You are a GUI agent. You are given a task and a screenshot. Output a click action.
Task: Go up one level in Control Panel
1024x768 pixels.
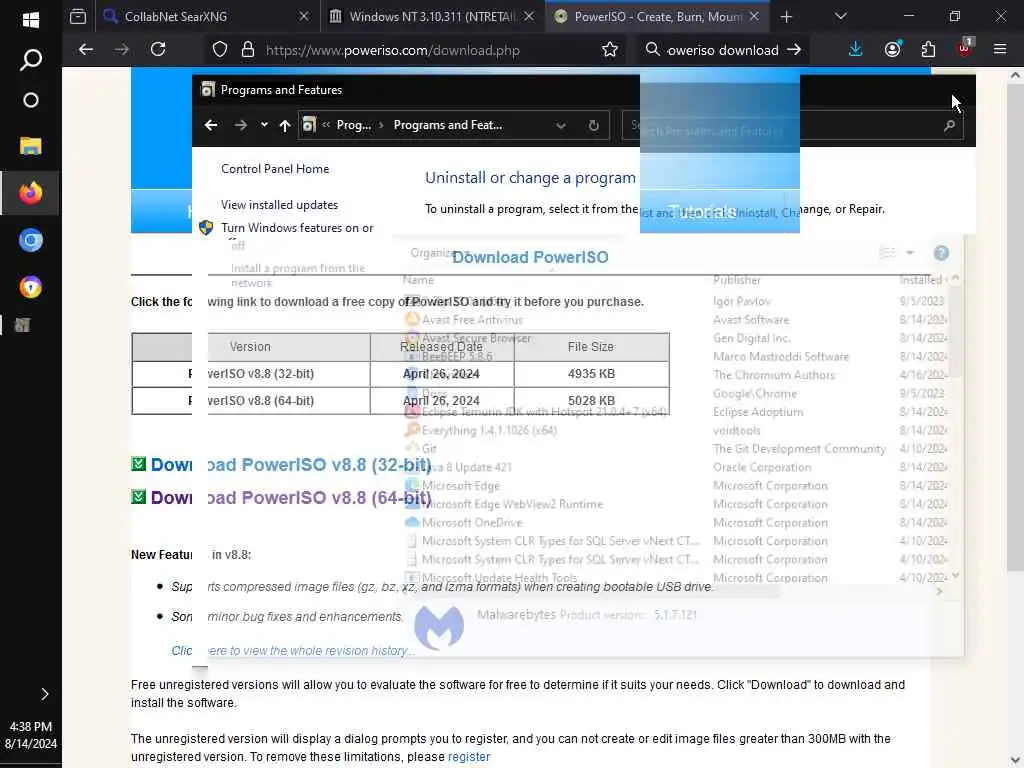click(285, 125)
